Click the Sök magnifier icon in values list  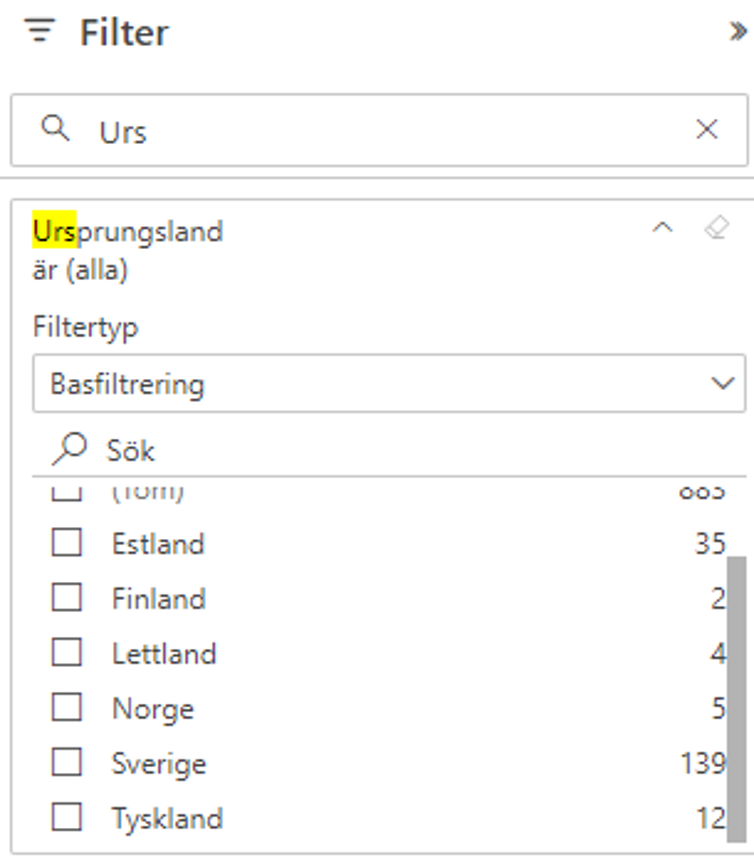tap(69, 449)
